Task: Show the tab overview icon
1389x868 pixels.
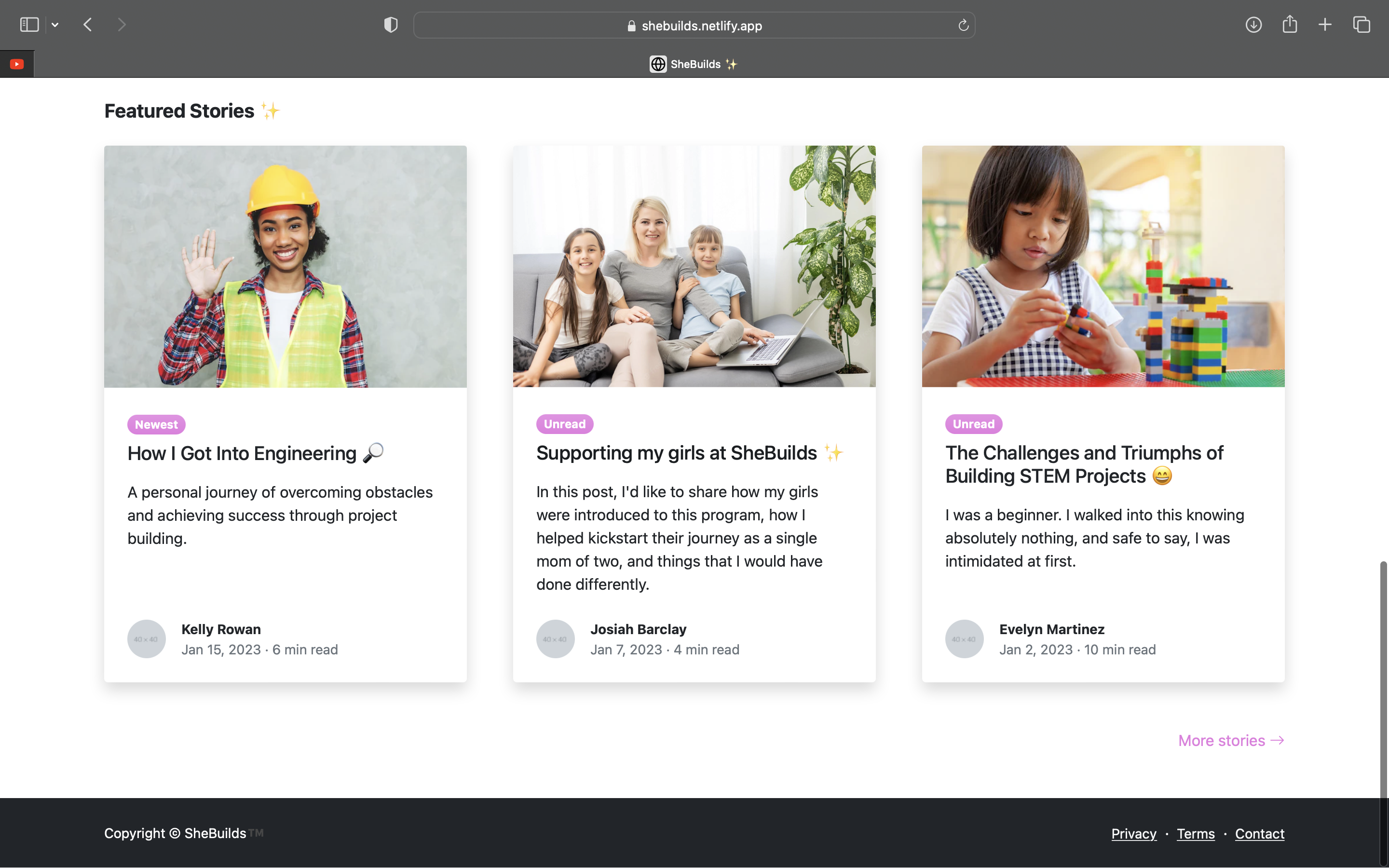Action: [x=1362, y=25]
